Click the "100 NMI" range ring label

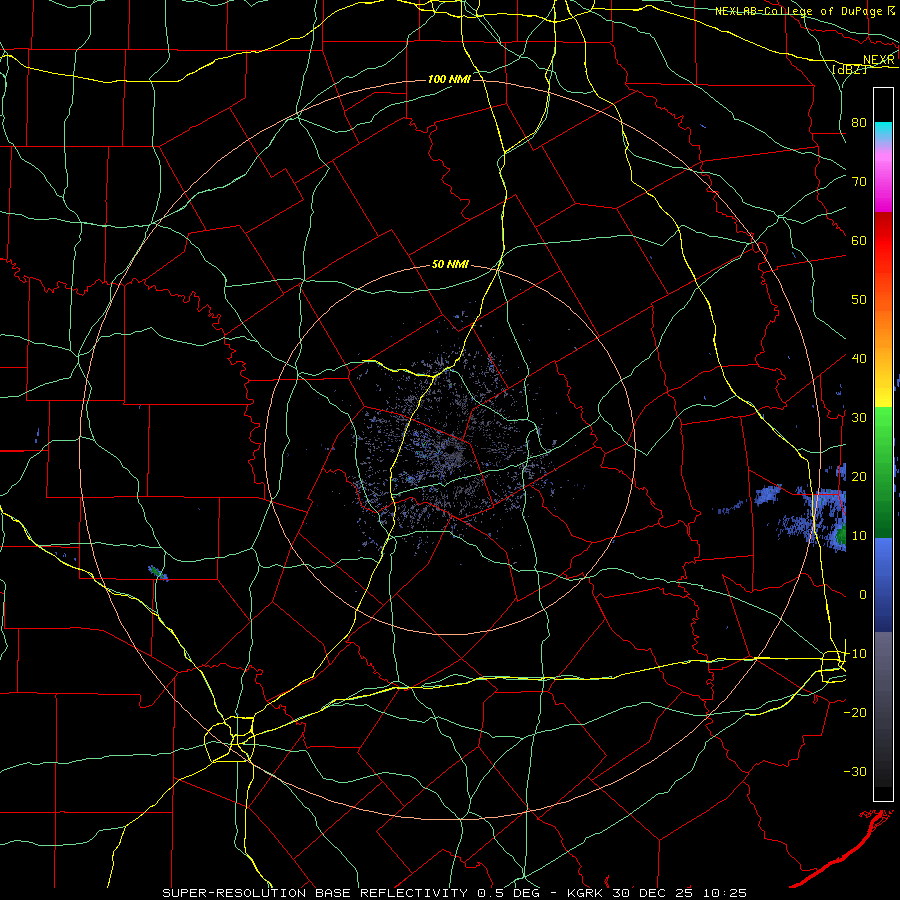tap(449, 79)
